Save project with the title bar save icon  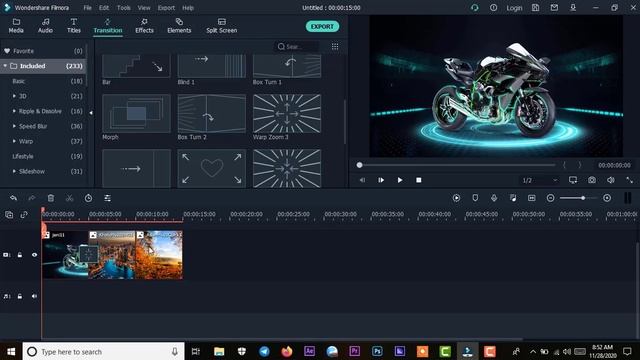(535, 8)
